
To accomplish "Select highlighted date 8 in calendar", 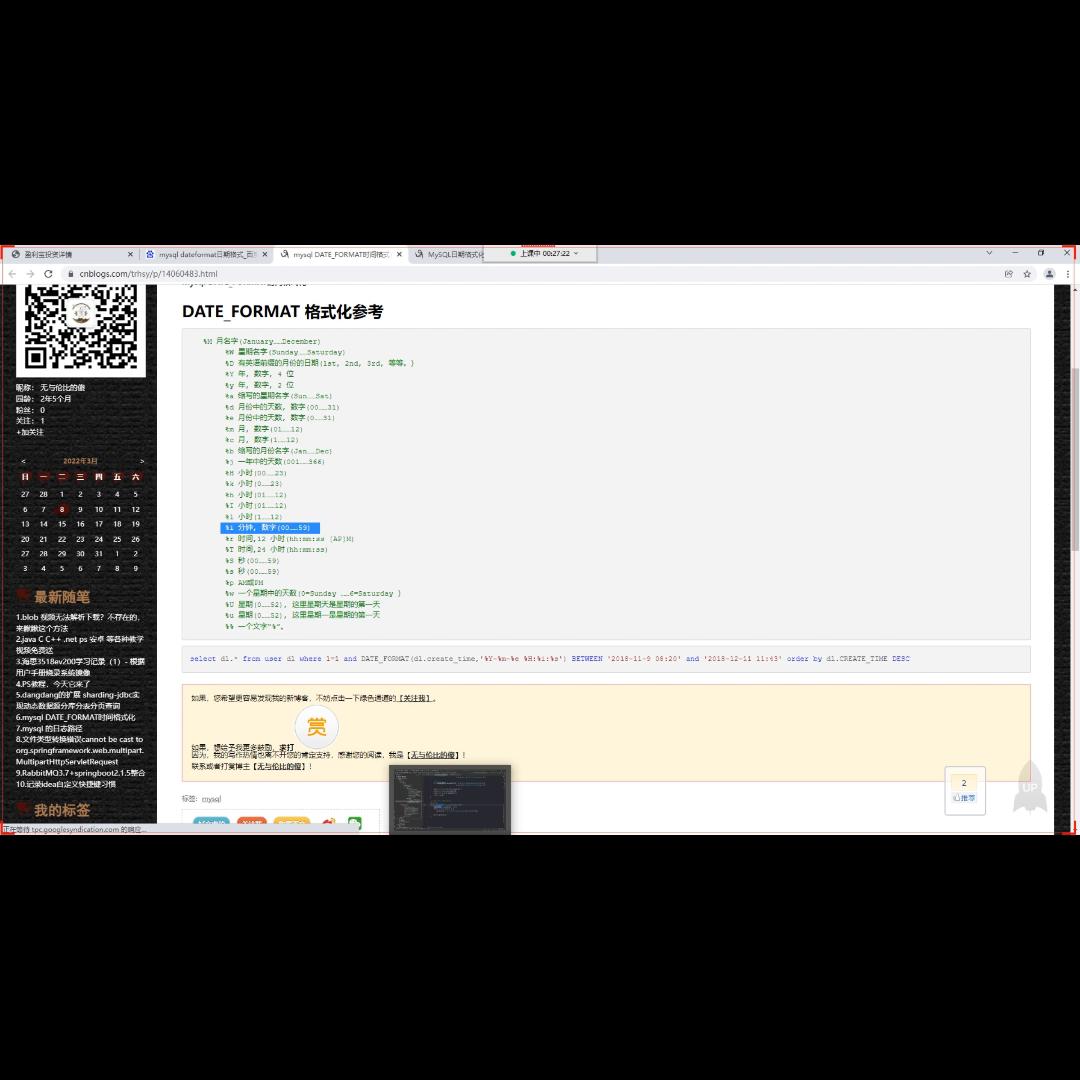I will (x=62, y=510).
